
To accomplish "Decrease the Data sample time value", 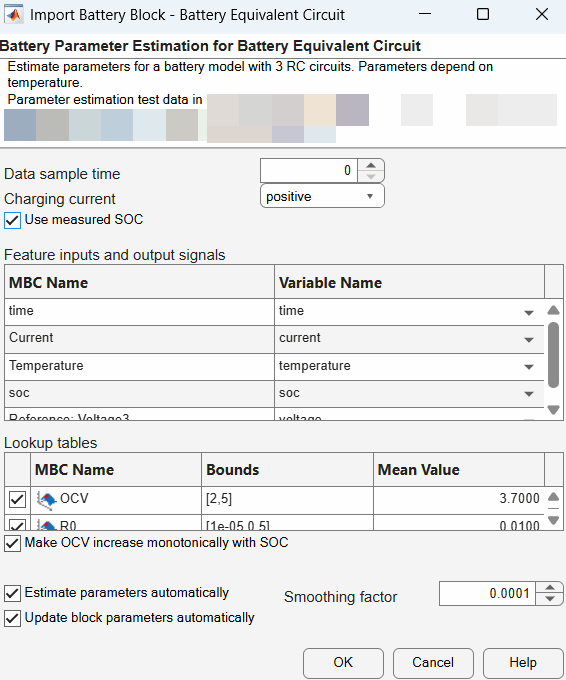I will 371,177.
